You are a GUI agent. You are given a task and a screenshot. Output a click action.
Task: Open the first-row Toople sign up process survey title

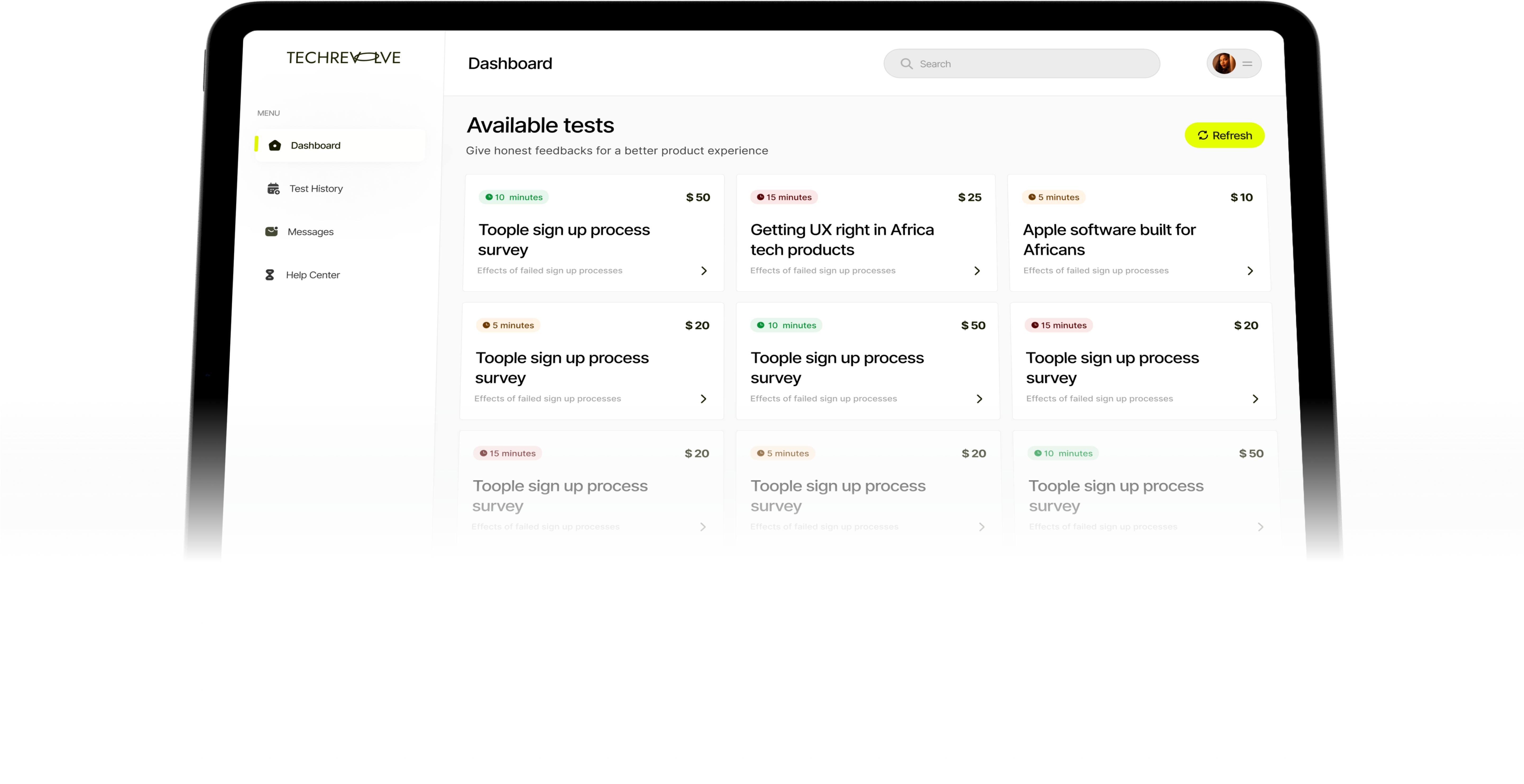click(x=564, y=240)
